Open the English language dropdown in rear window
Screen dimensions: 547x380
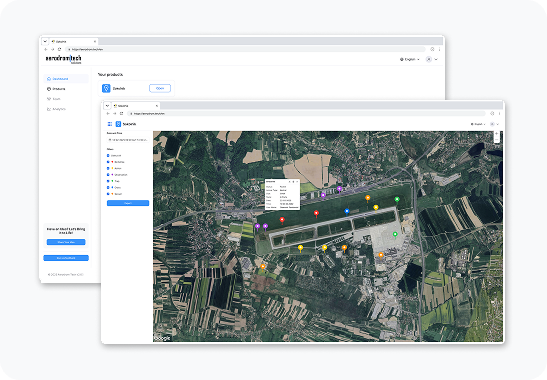[x=410, y=59]
